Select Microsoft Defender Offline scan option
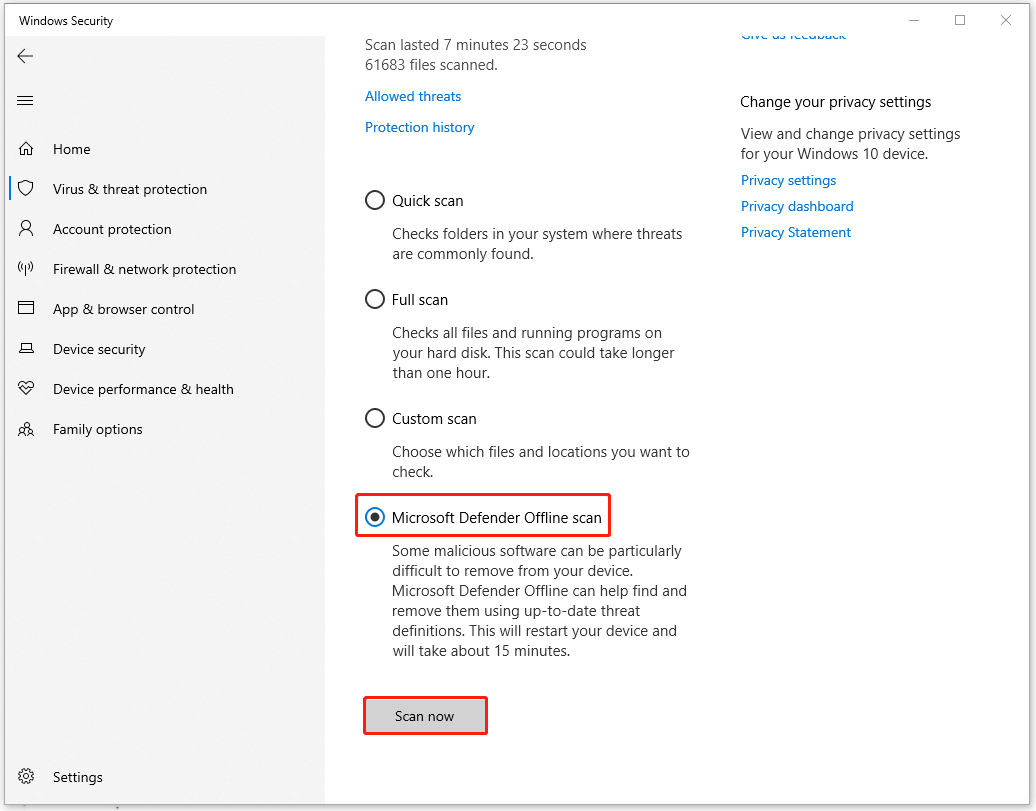 375,518
